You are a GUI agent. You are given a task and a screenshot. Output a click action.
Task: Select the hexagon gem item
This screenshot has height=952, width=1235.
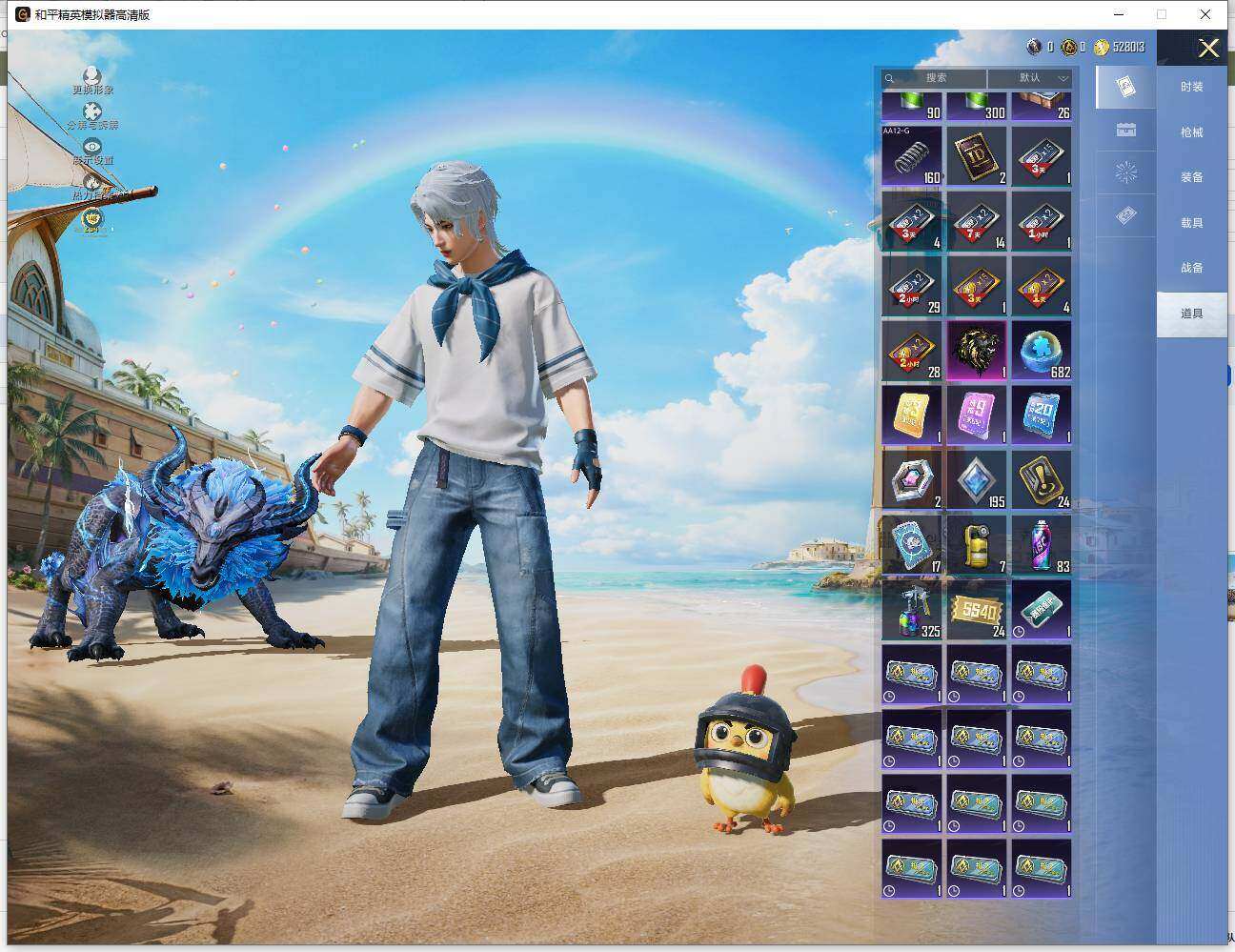click(912, 480)
